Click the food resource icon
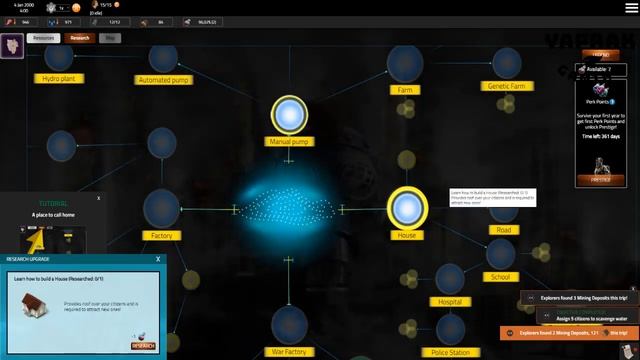640x360 pixels. point(9,22)
